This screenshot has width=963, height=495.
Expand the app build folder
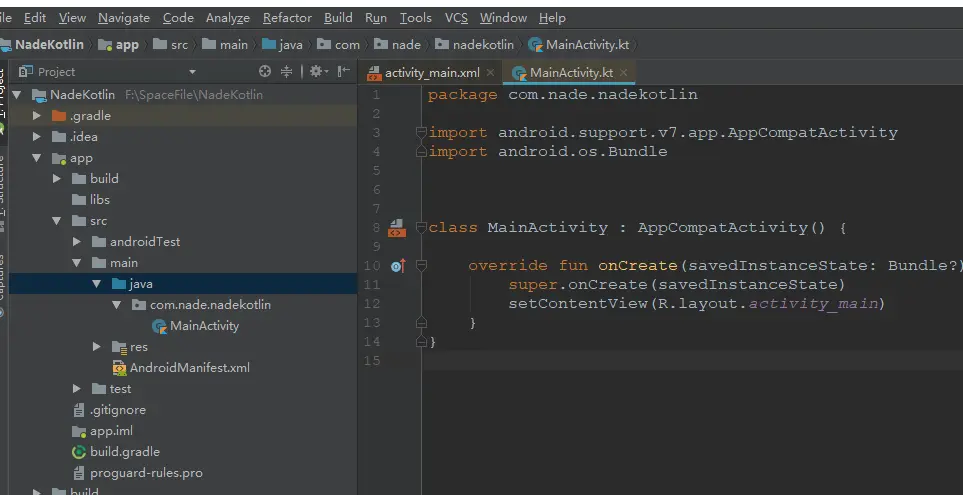[57, 179]
